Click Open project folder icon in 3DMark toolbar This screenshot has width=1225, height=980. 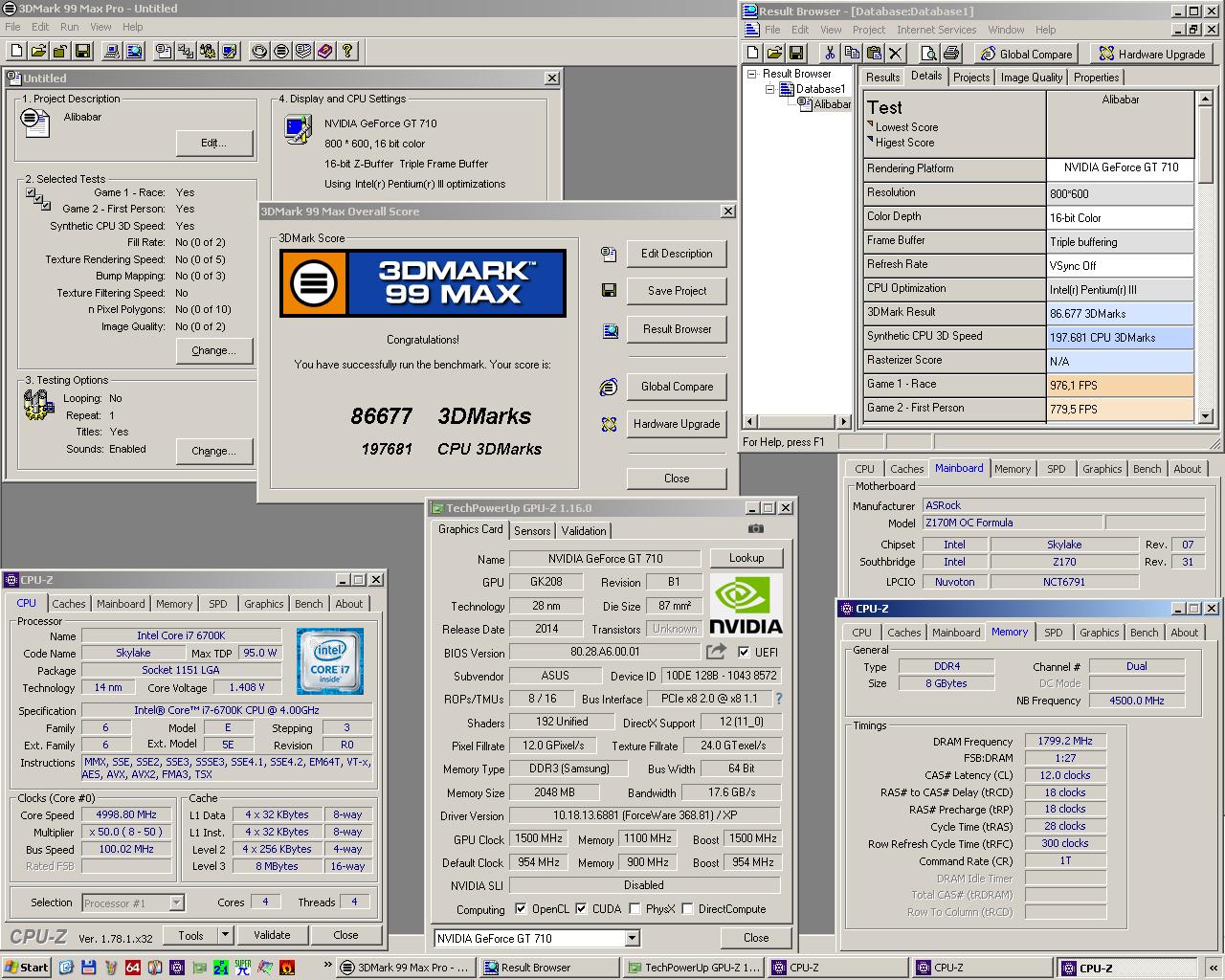coord(39,51)
